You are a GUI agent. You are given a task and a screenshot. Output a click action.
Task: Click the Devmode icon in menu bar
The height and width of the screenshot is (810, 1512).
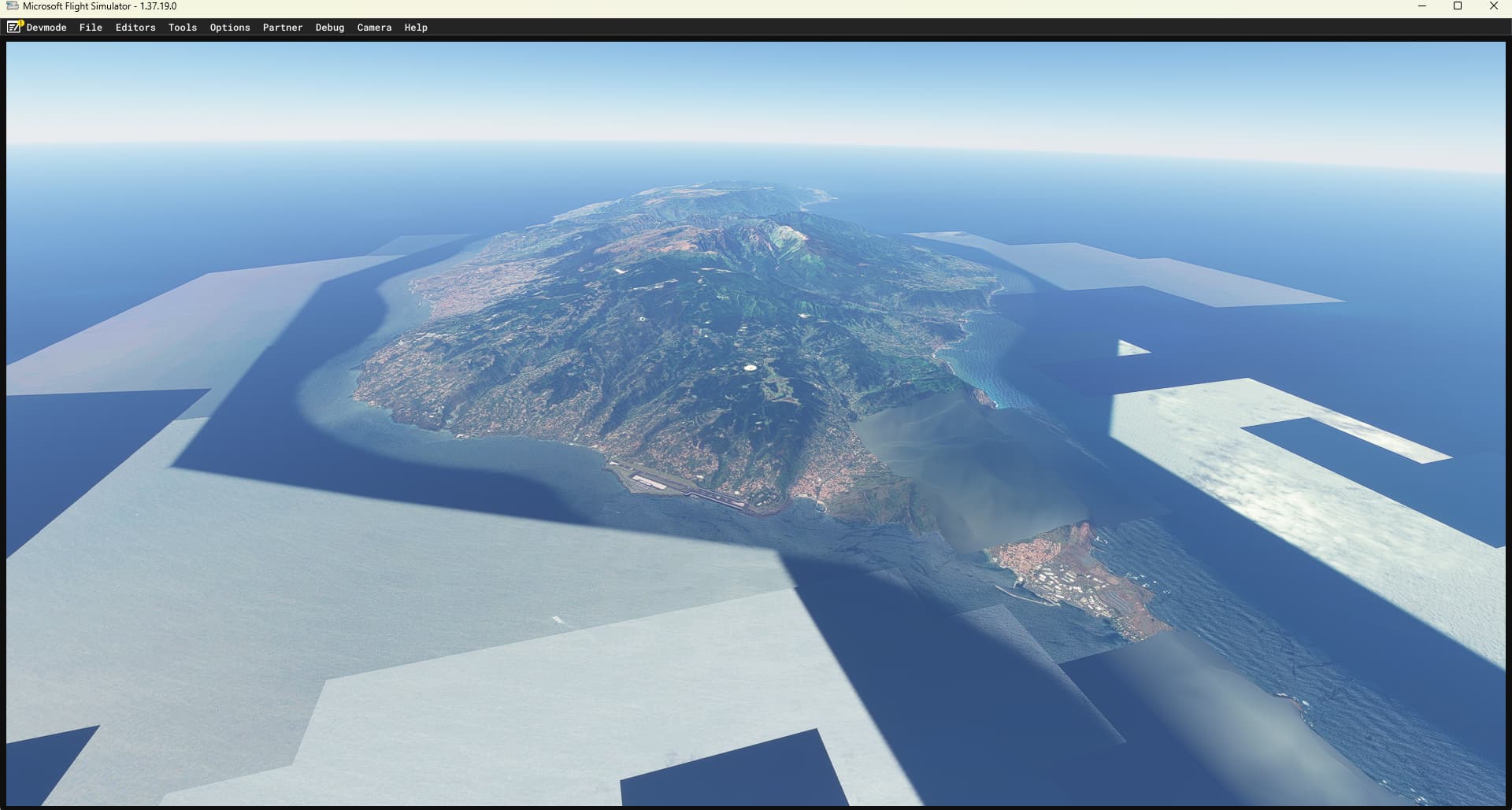click(15, 27)
